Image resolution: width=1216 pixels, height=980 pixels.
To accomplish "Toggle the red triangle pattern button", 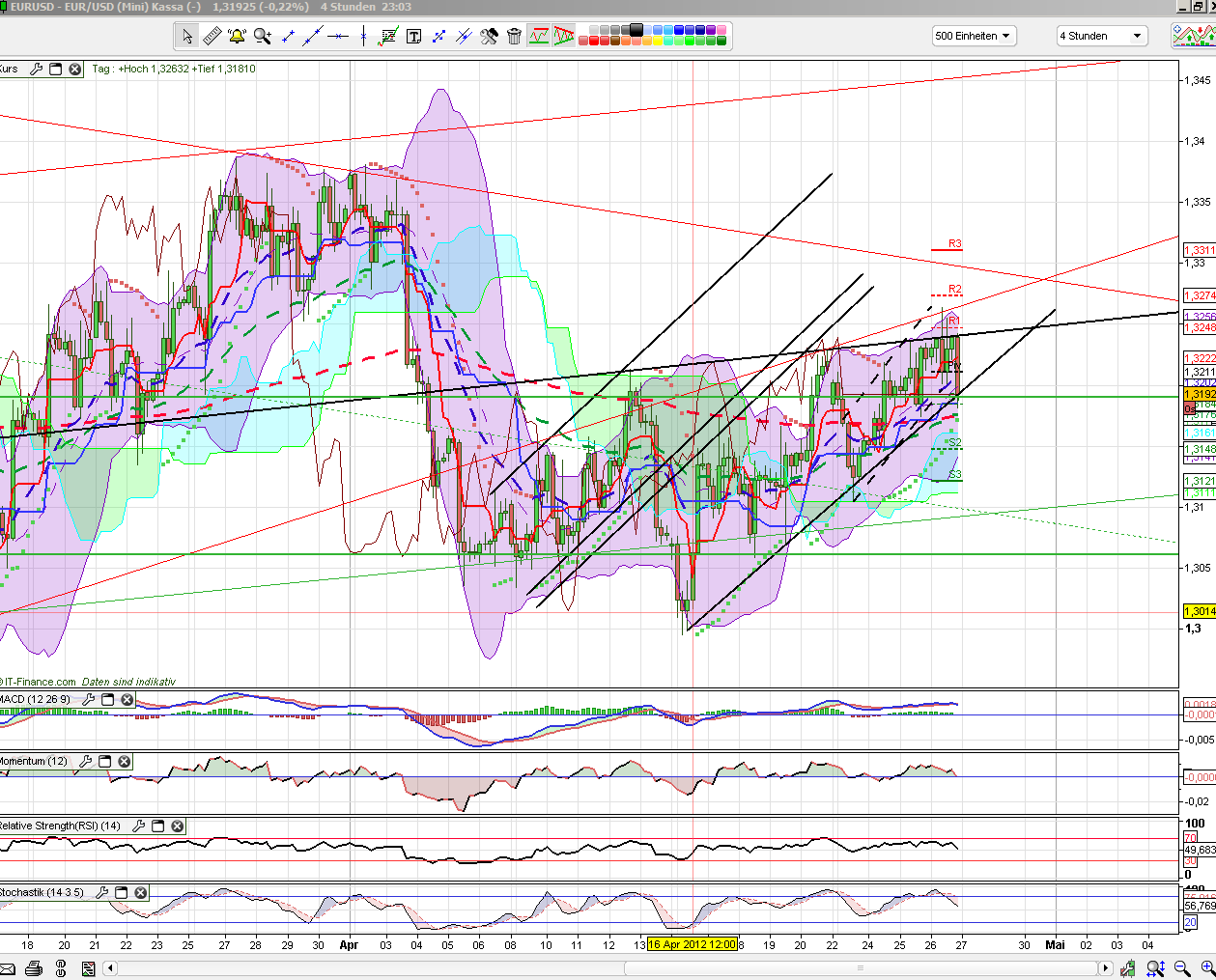I will tap(564, 36).
